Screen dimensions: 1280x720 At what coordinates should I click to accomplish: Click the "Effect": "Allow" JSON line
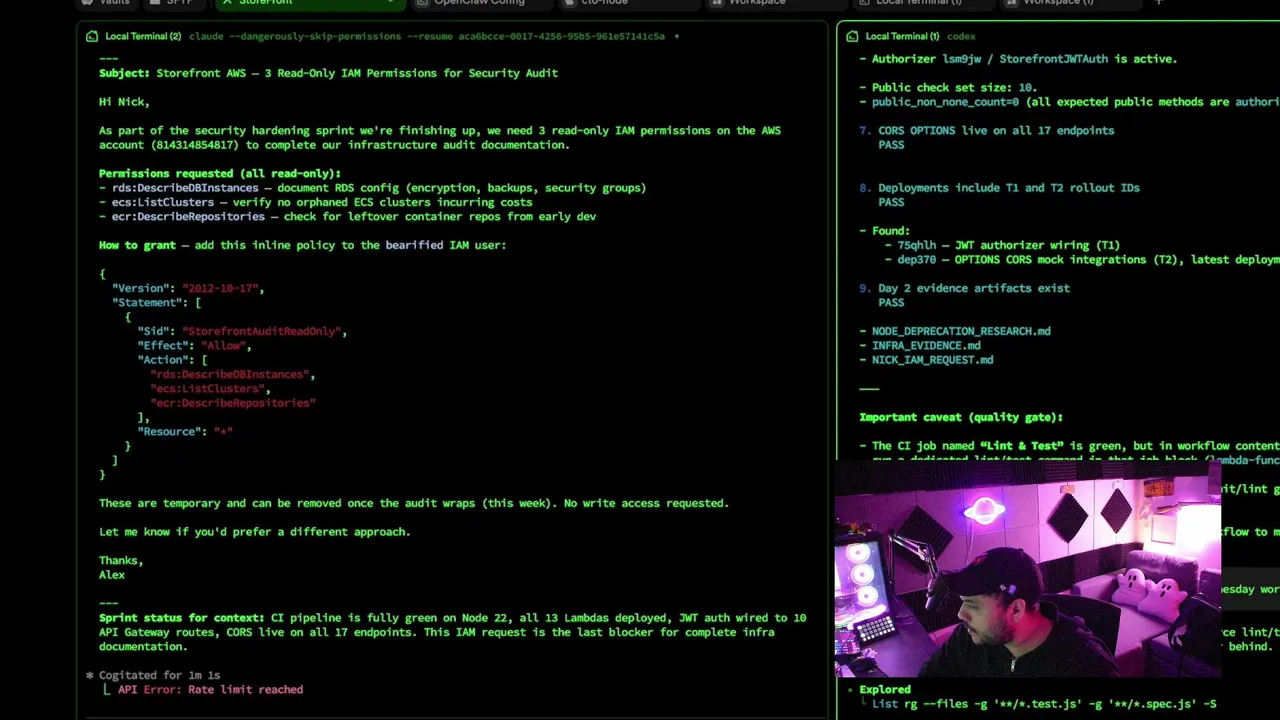click(x=194, y=346)
